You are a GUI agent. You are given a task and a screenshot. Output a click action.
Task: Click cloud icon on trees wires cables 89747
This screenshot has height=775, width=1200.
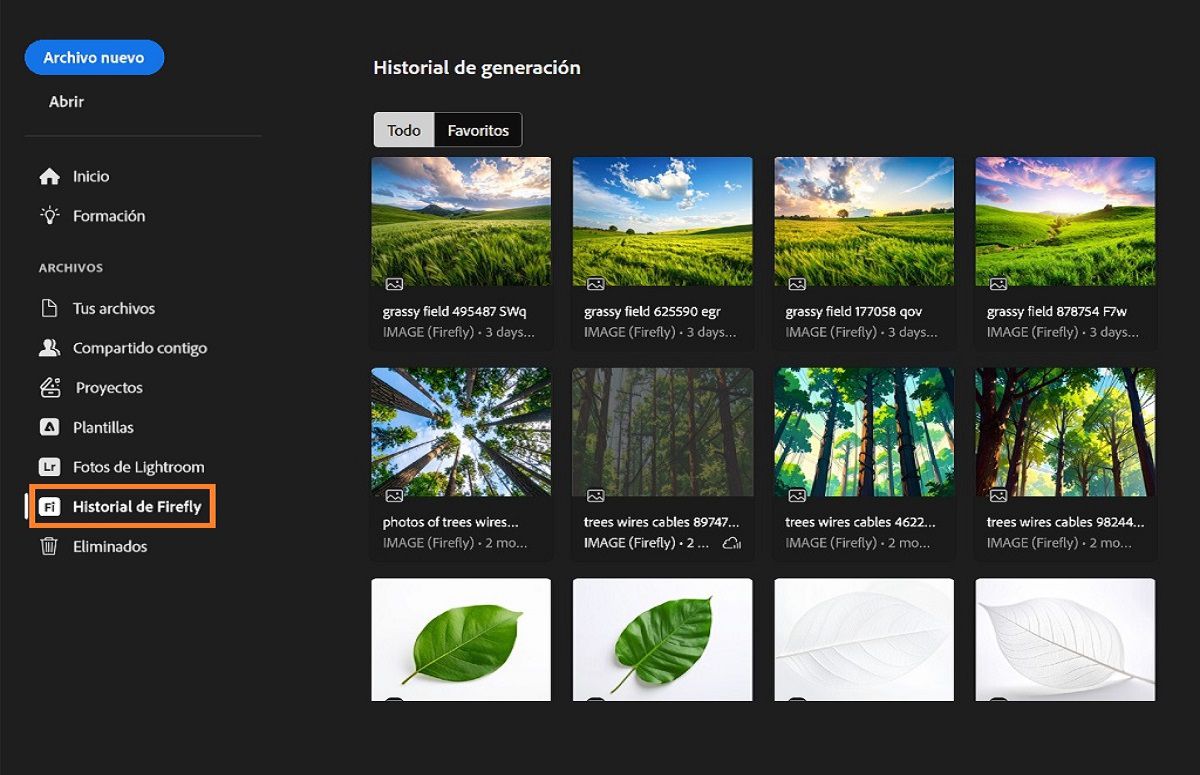click(731, 543)
